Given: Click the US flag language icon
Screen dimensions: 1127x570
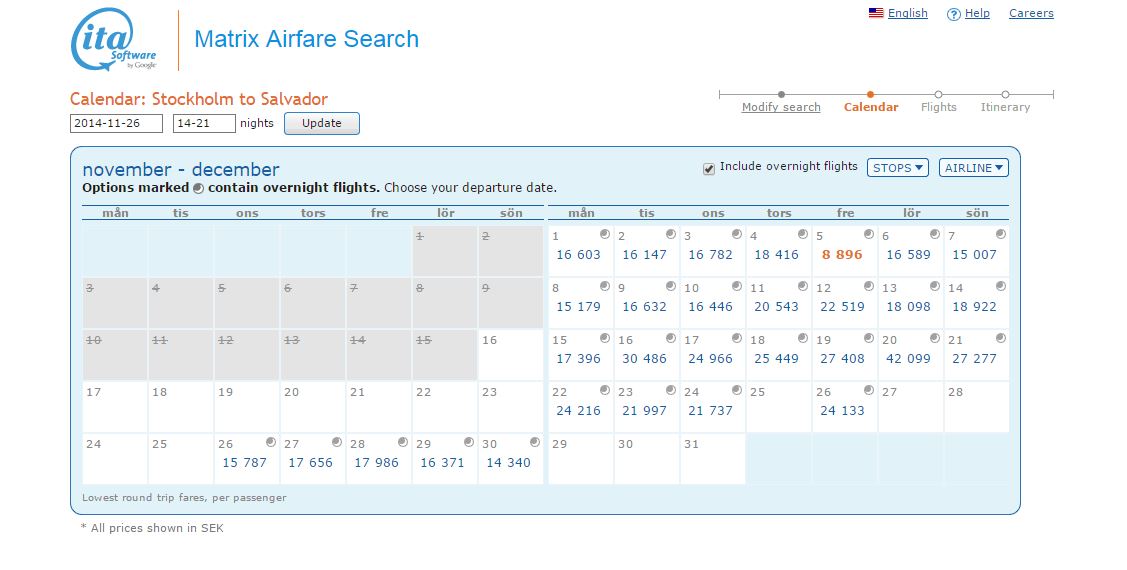Looking at the screenshot, I should pyautogui.click(x=876, y=14).
